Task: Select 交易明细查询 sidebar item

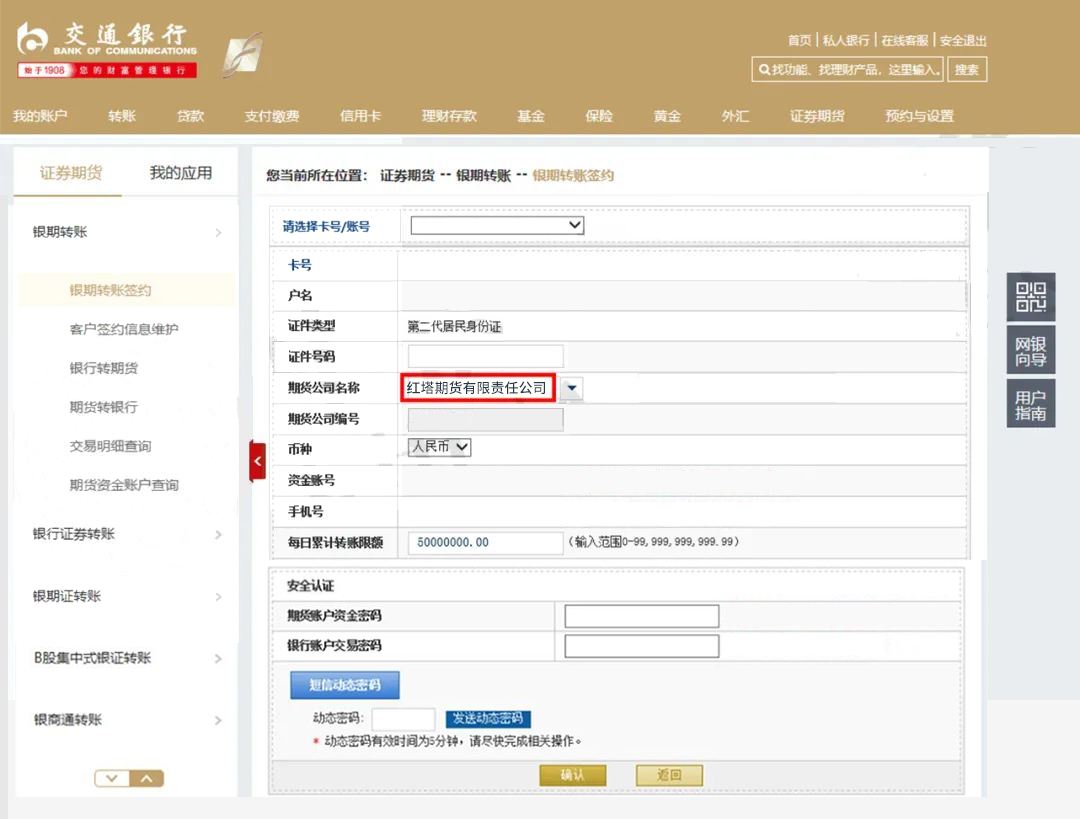Action: (110, 446)
